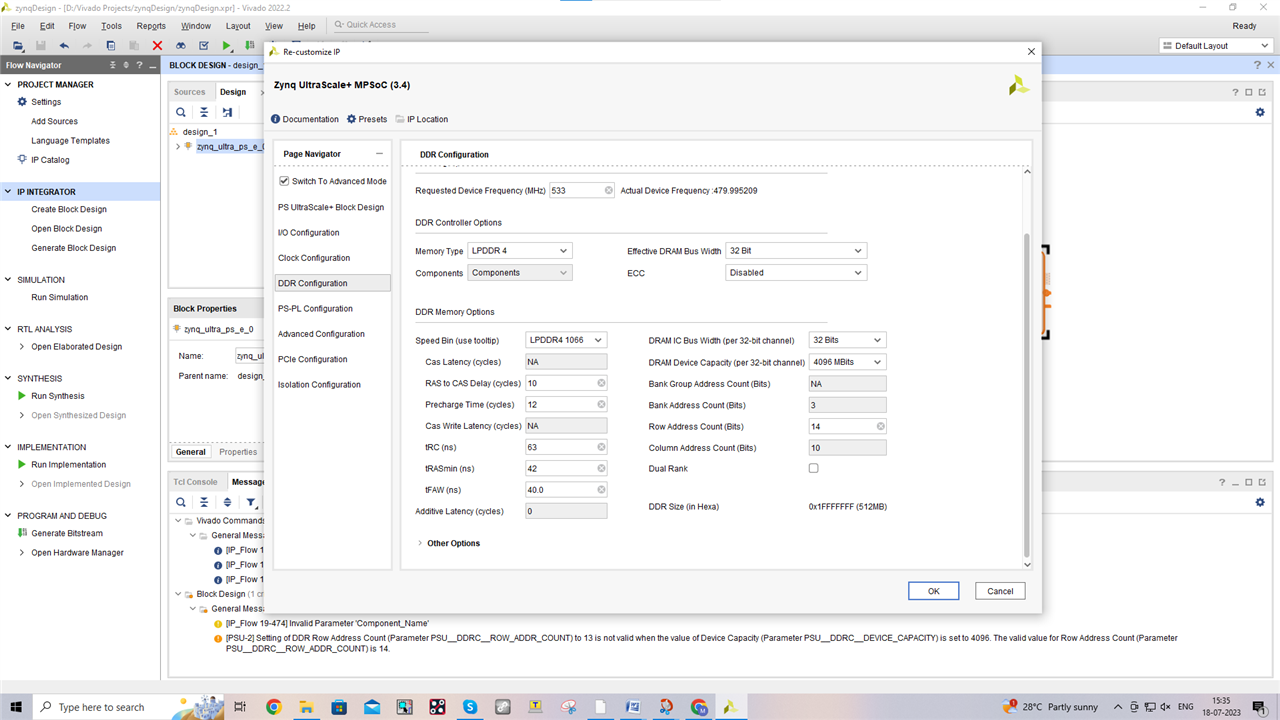1280x720 pixels.
Task: Click the collapse all icon in Design panel
Action: [x=204, y=112]
